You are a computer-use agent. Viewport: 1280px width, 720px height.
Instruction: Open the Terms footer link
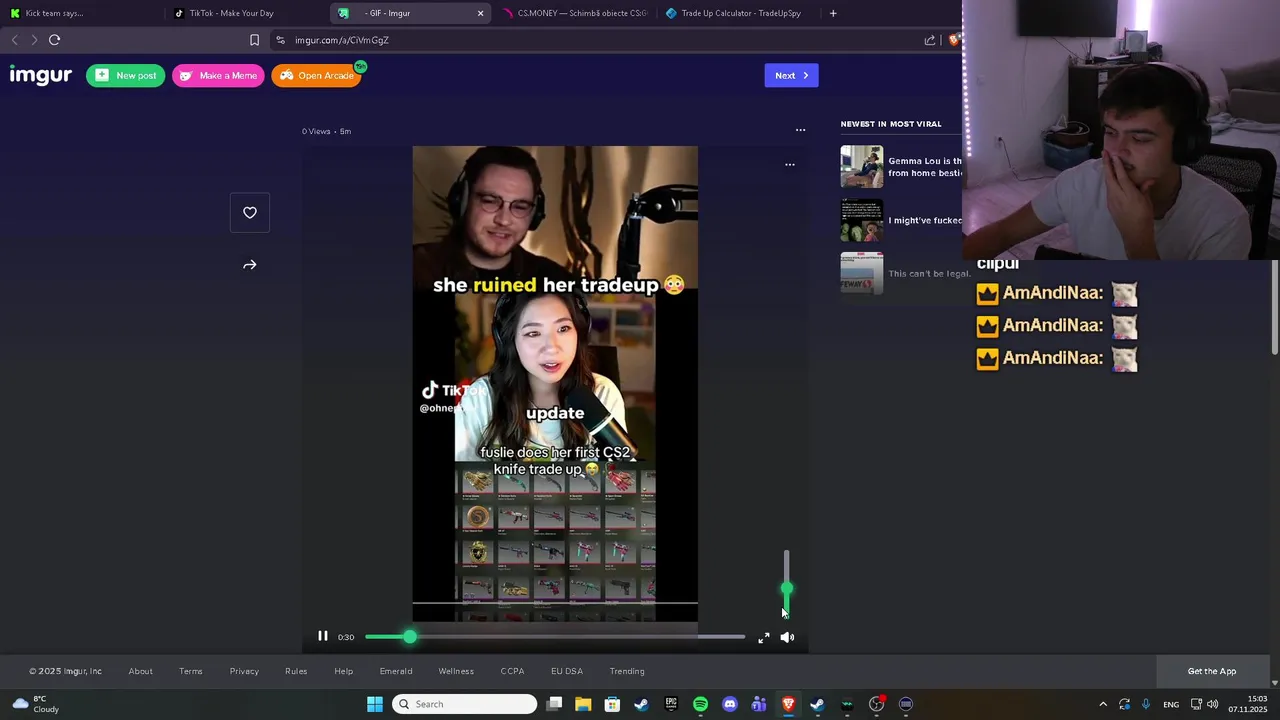190,671
